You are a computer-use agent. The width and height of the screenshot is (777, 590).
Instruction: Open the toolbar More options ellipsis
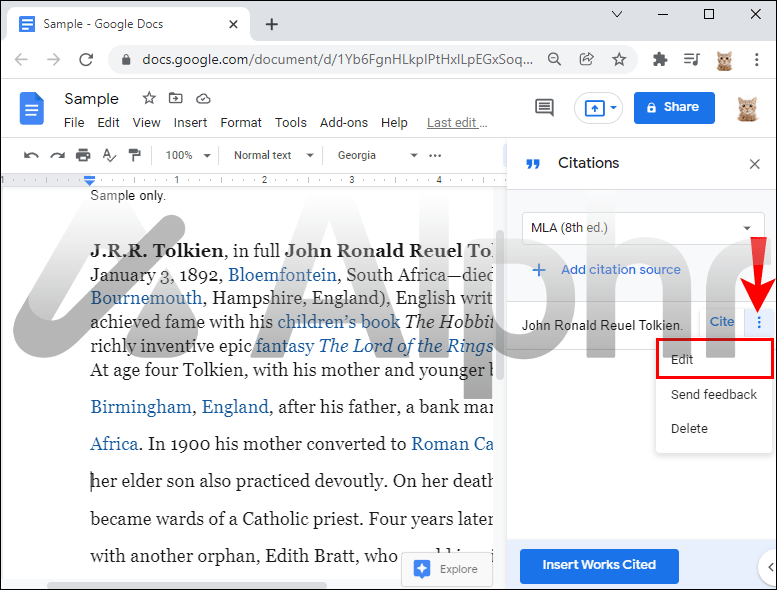[x=435, y=156]
